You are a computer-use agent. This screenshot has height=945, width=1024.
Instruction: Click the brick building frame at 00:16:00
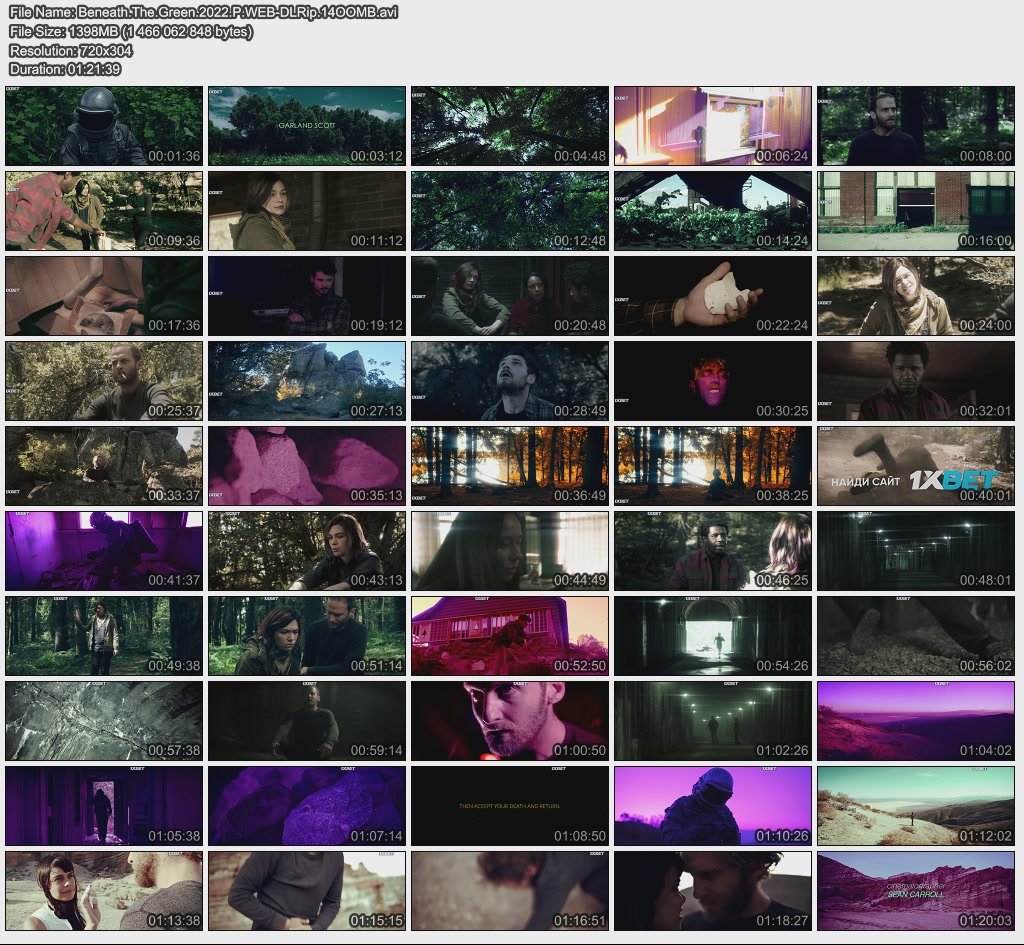point(916,211)
